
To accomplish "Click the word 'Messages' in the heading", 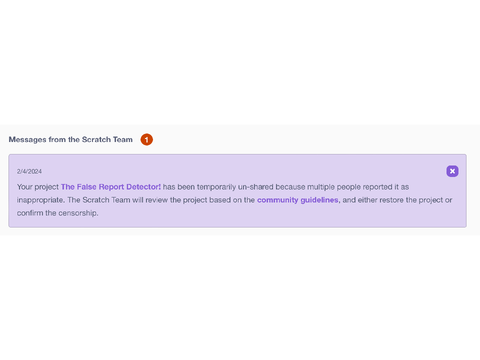I will coord(27,140).
